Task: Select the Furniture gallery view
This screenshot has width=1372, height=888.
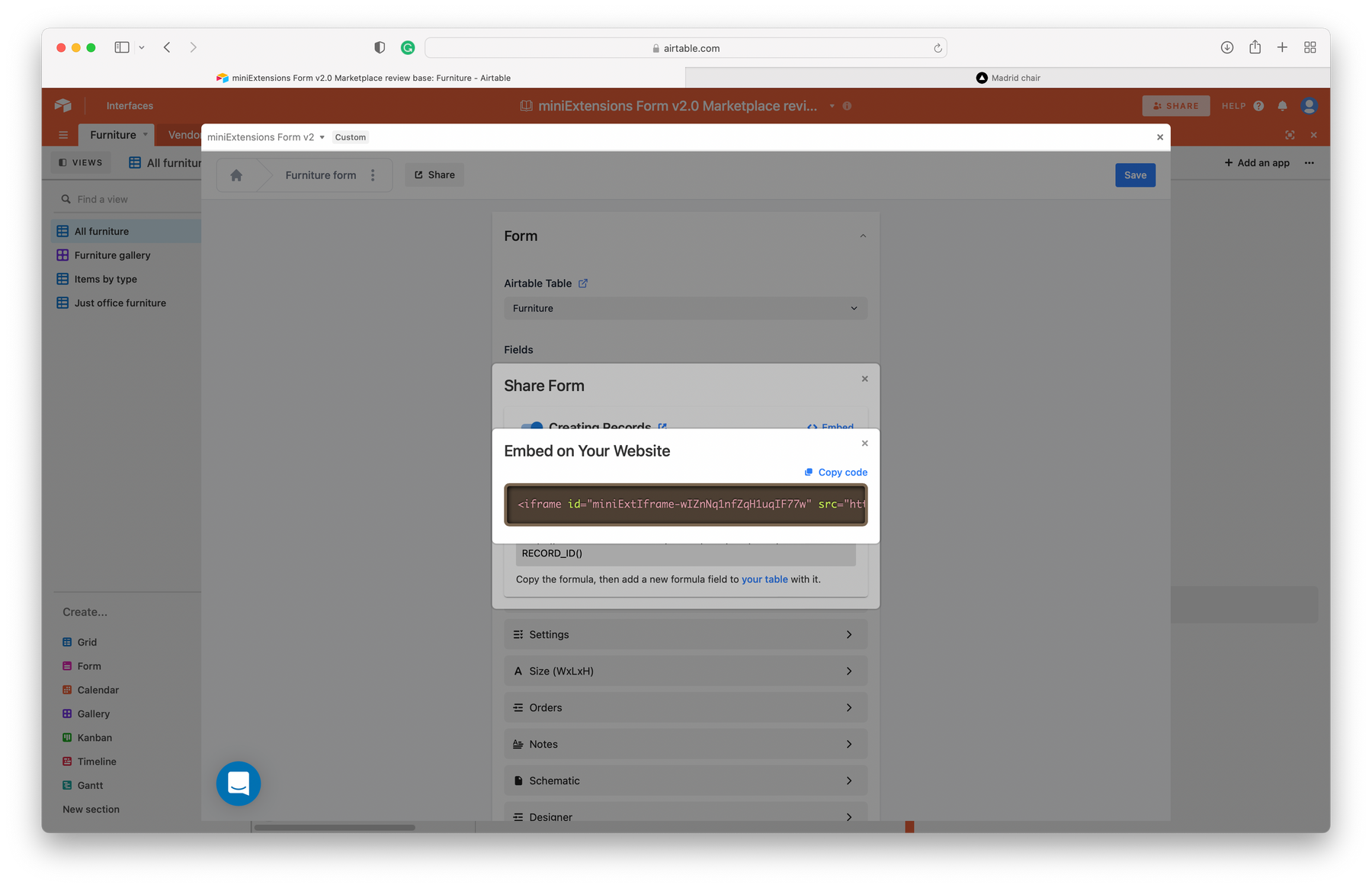Action: tap(127, 255)
